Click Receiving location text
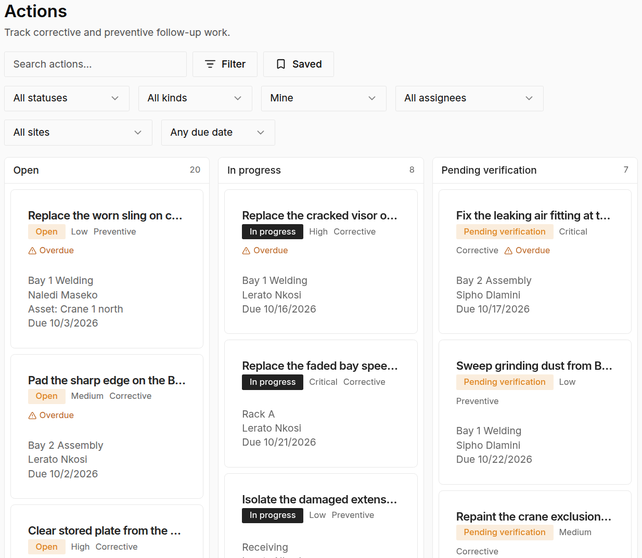This screenshot has height=558, width=642. 265,547
